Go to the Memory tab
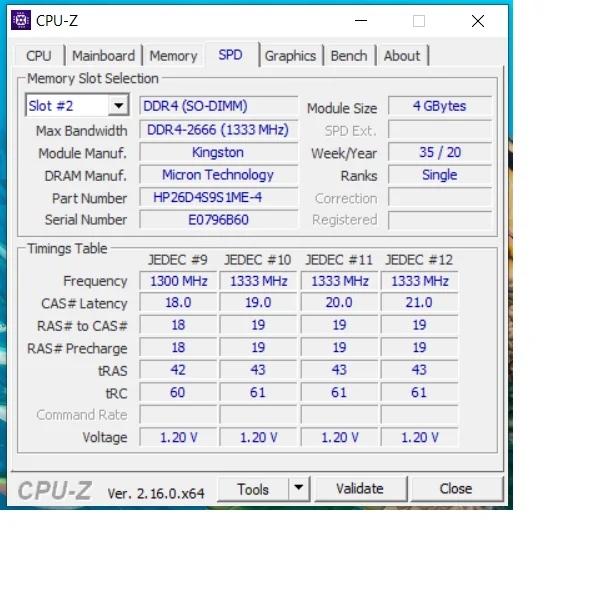This screenshot has width=600, height=600. pyautogui.click(x=173, y=56)
